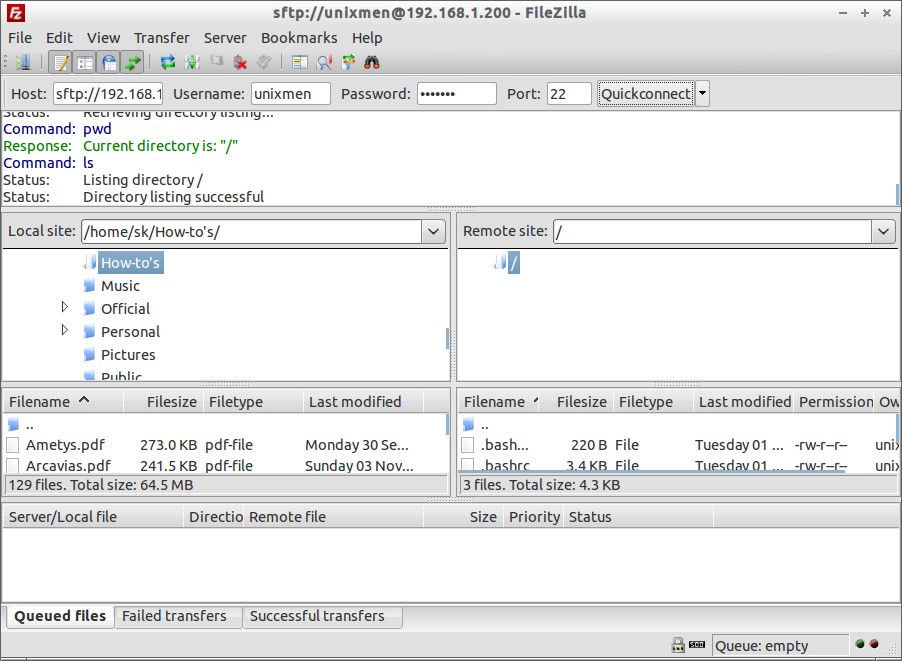
Task: Click the Port field showing 22
Action: tap(569, 93)
